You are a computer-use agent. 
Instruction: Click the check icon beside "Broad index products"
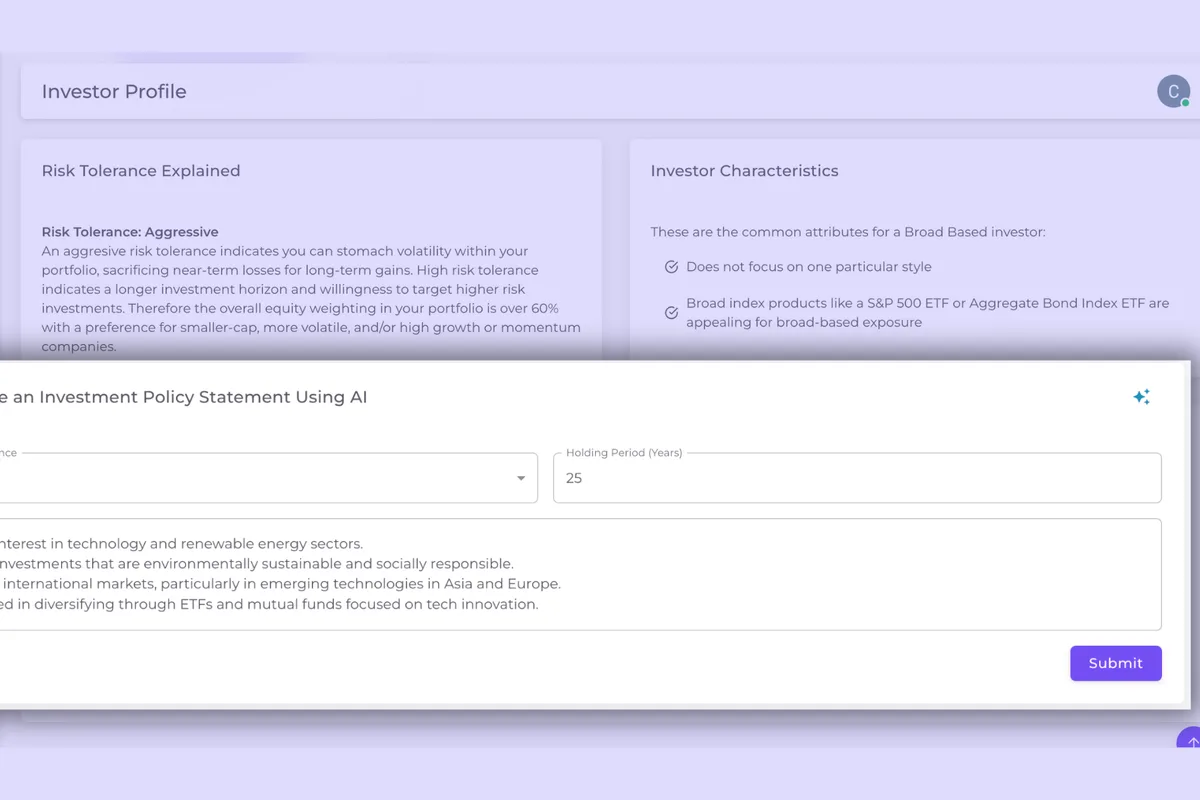[x=672, y=313]
